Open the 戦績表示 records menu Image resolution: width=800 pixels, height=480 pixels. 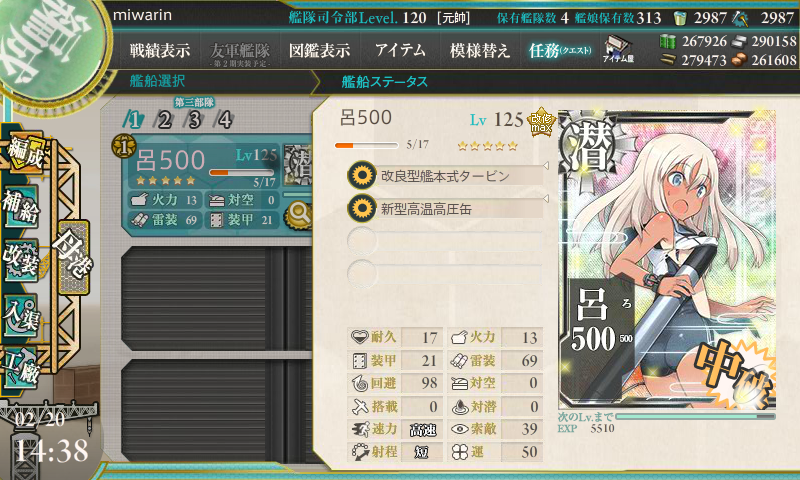click(160, 50)
